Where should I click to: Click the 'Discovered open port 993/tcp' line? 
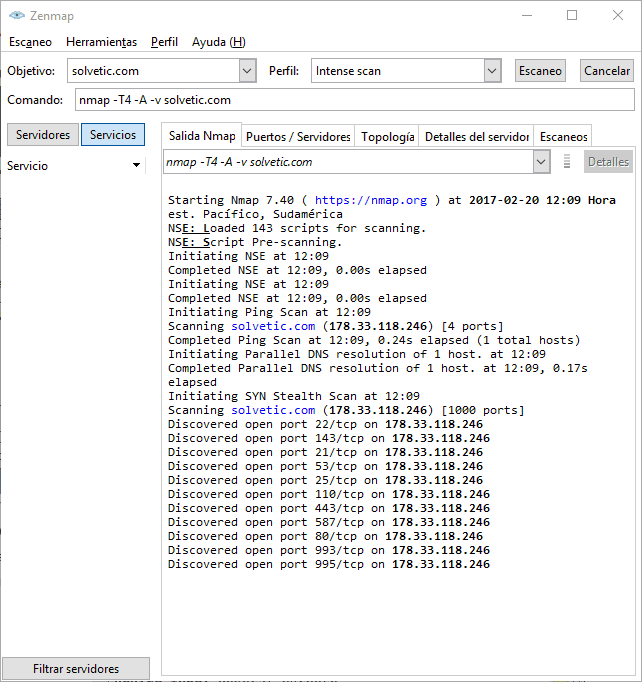329,550
